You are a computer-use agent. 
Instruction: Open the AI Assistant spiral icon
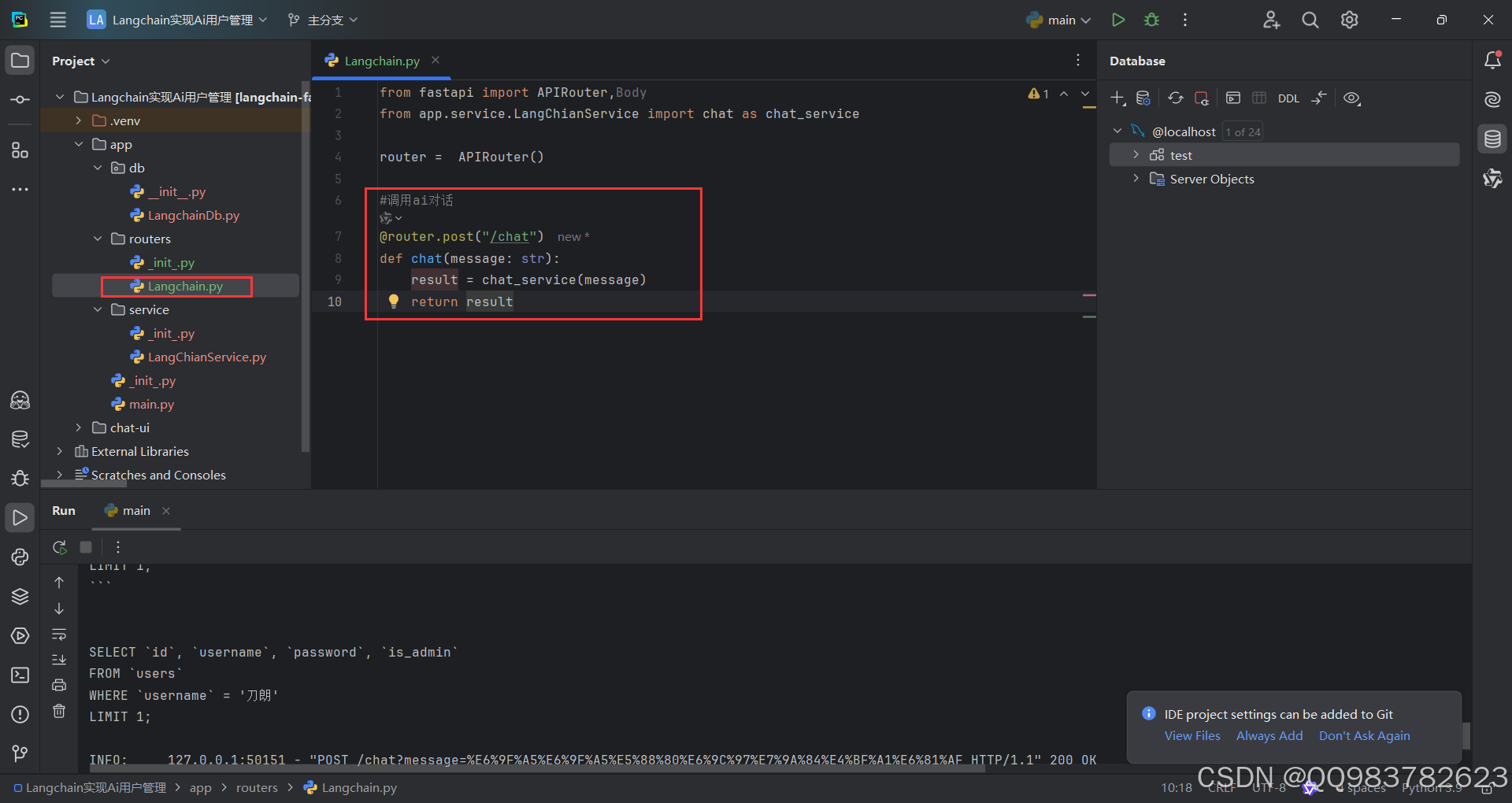click(x=1492, y=99)
